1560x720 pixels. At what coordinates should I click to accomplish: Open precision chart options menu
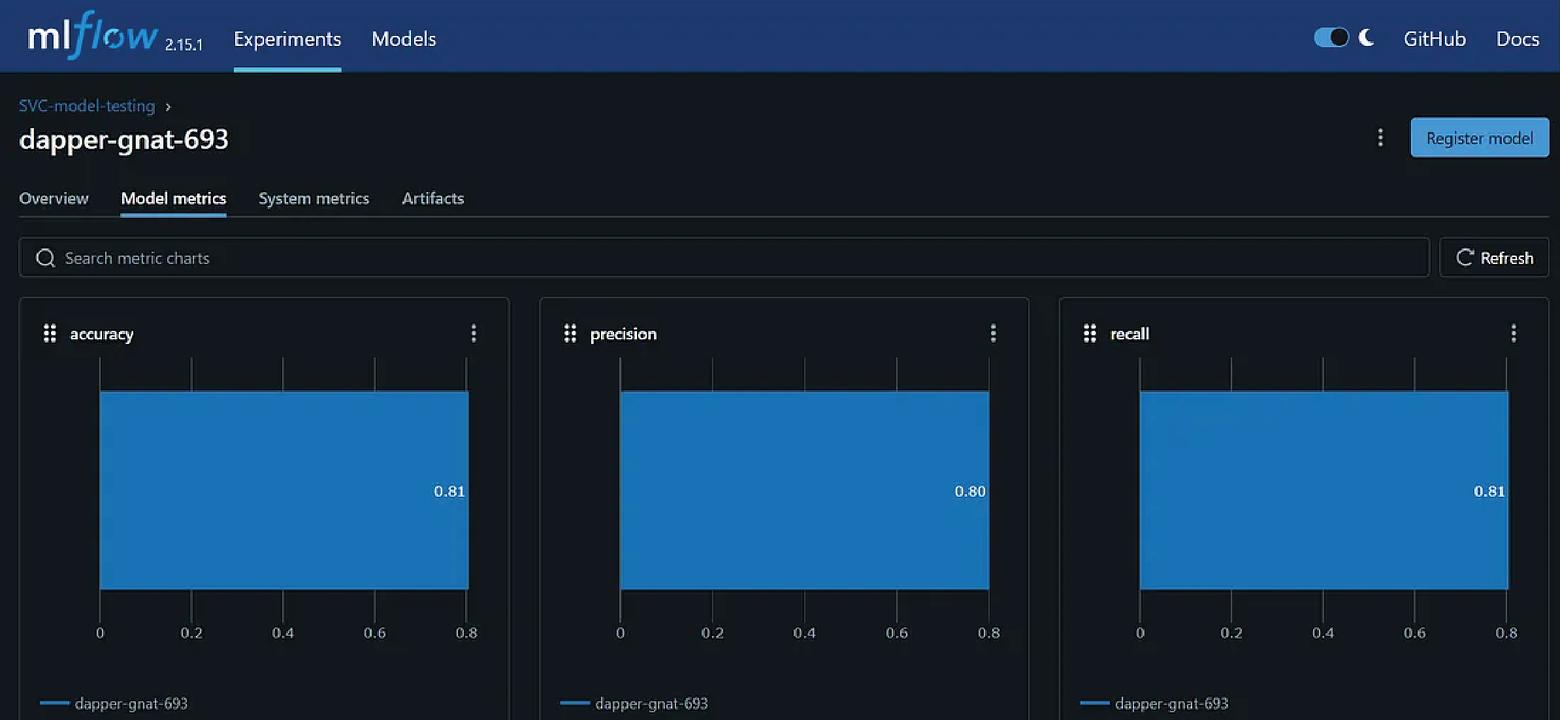click(x=993, y=333)
